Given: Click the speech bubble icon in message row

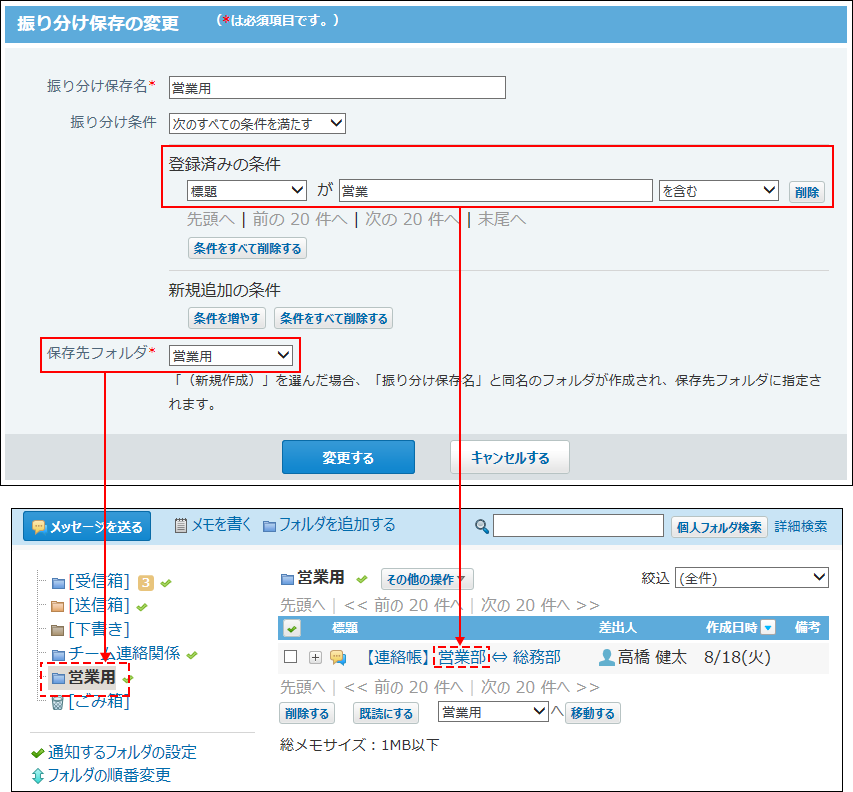Looking at the screenshot, I should [338, 657].
